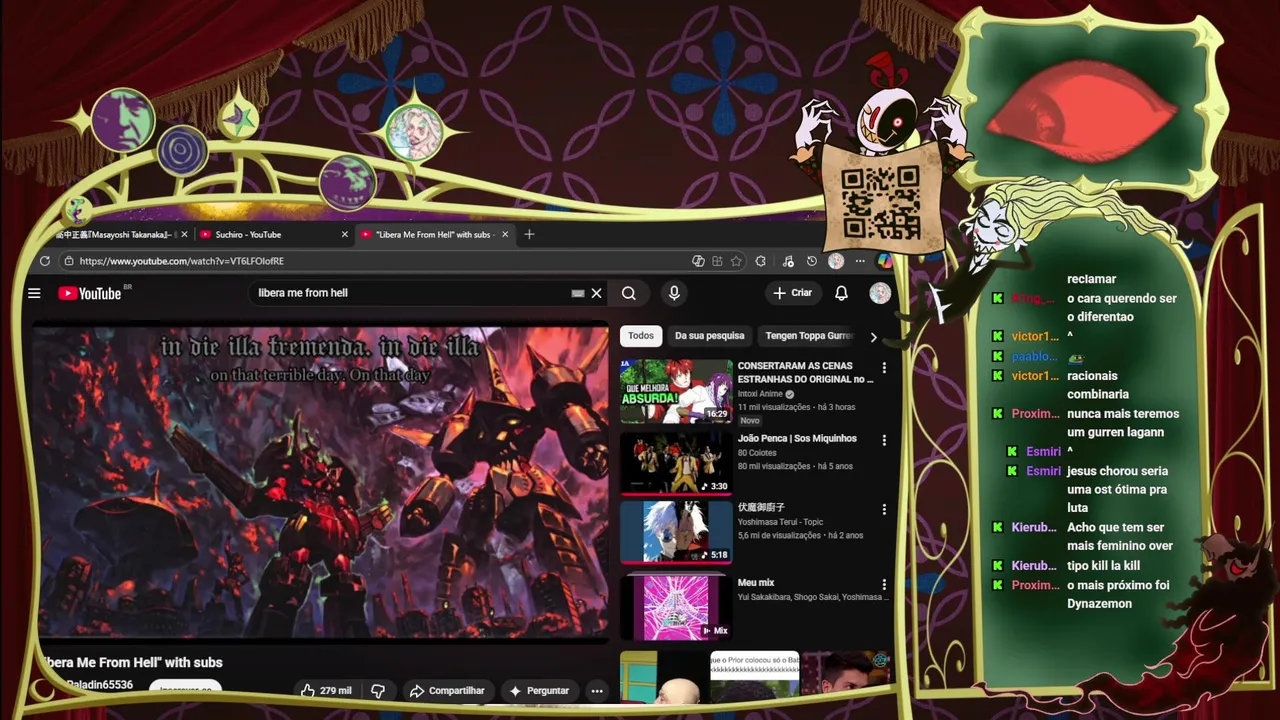Close the Suchiro - YouTube tab
This screenshot has height=720, width=1280.
click(345, 234)
